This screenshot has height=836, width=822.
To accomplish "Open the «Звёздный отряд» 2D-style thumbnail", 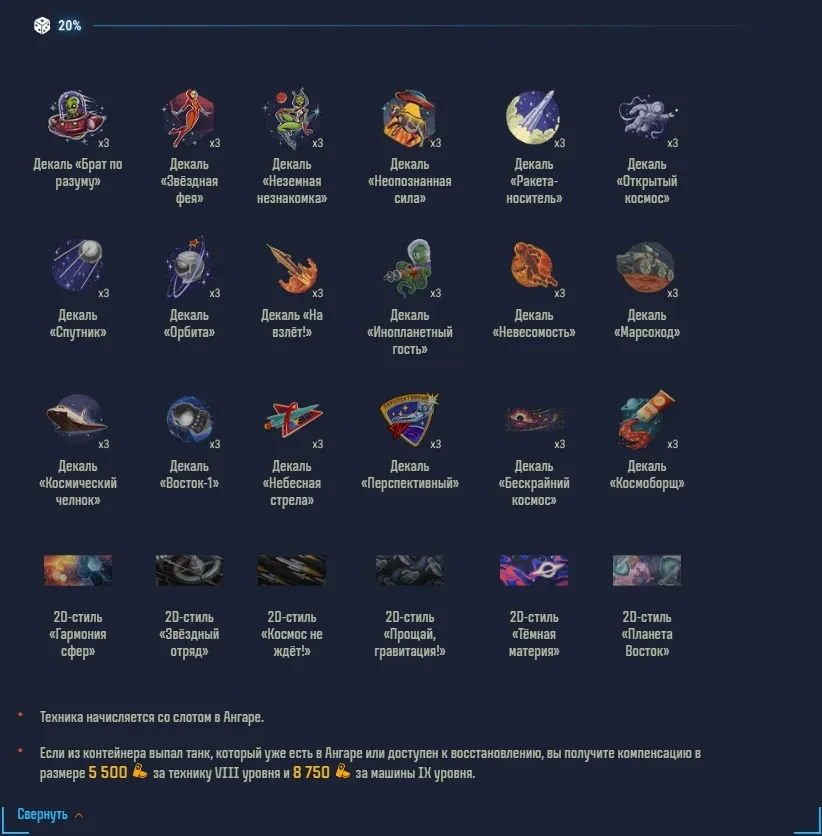I will click(189, 570).
